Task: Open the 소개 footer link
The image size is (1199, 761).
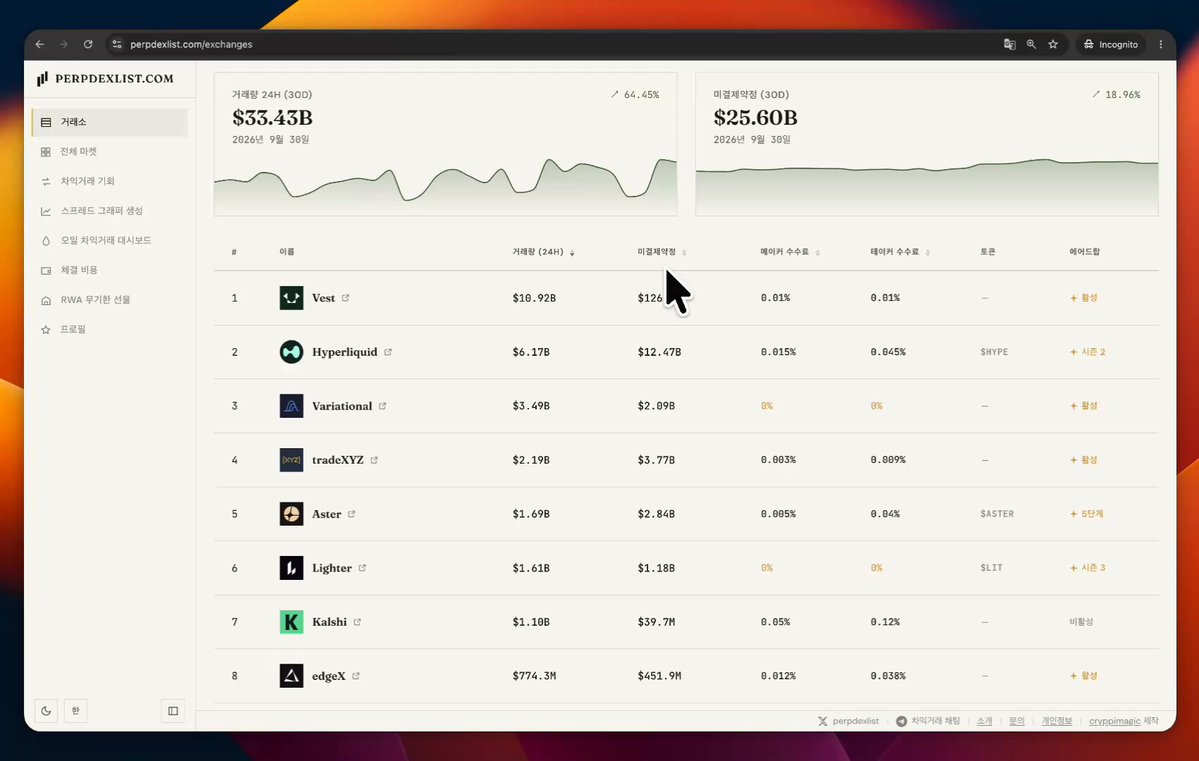Action: coord(984,721)
